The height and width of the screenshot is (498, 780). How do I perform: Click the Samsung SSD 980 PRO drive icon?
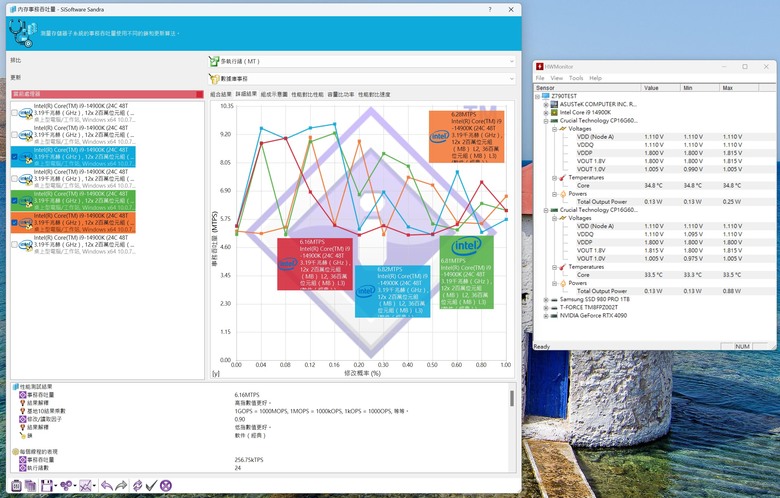pyautogui.click(x=554, y=299)
